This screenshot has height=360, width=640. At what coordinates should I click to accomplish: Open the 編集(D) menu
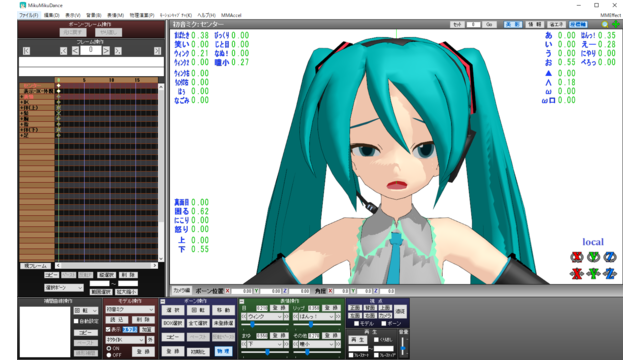[51, 15]
